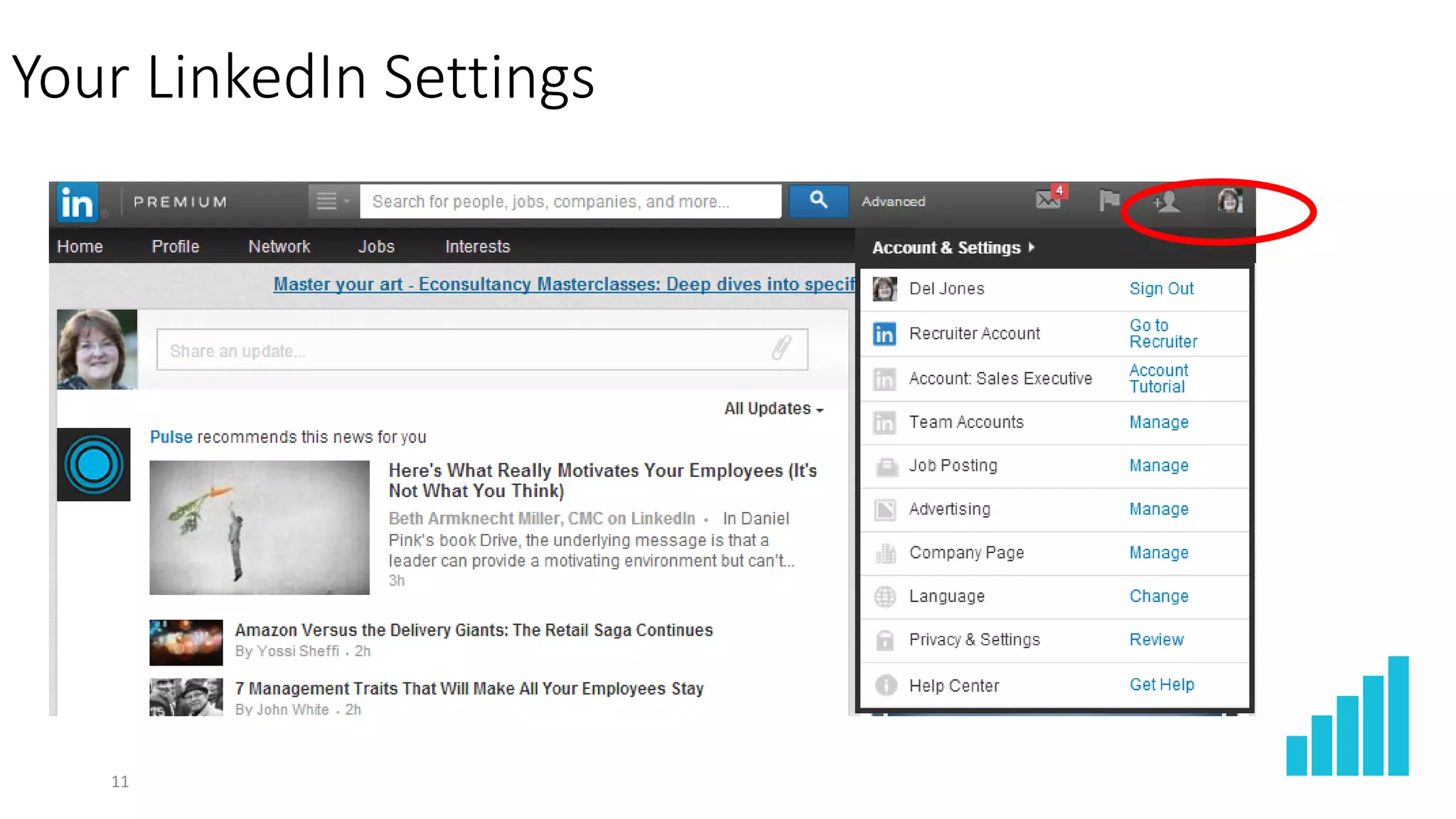Manage Team Accounts

pyautogui.click(x=1159, y=422)
